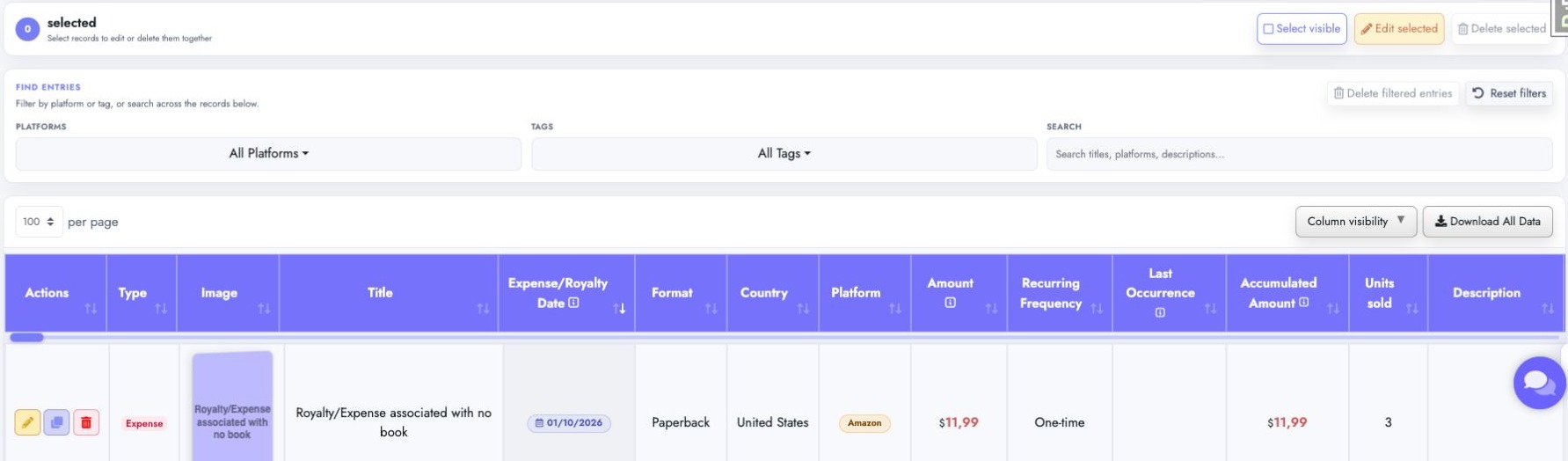Image resolution: width=1568 pixels, height=461 pixels.
Task: Click the info icon under Amount header
Action: (x=950, y=303)
